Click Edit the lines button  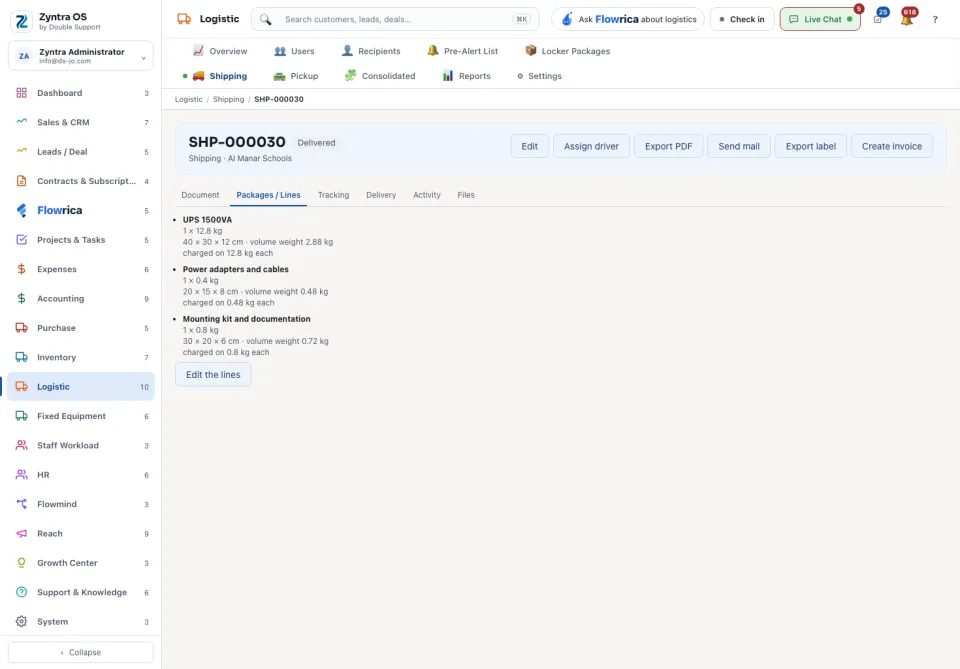[x=213, y=375]
